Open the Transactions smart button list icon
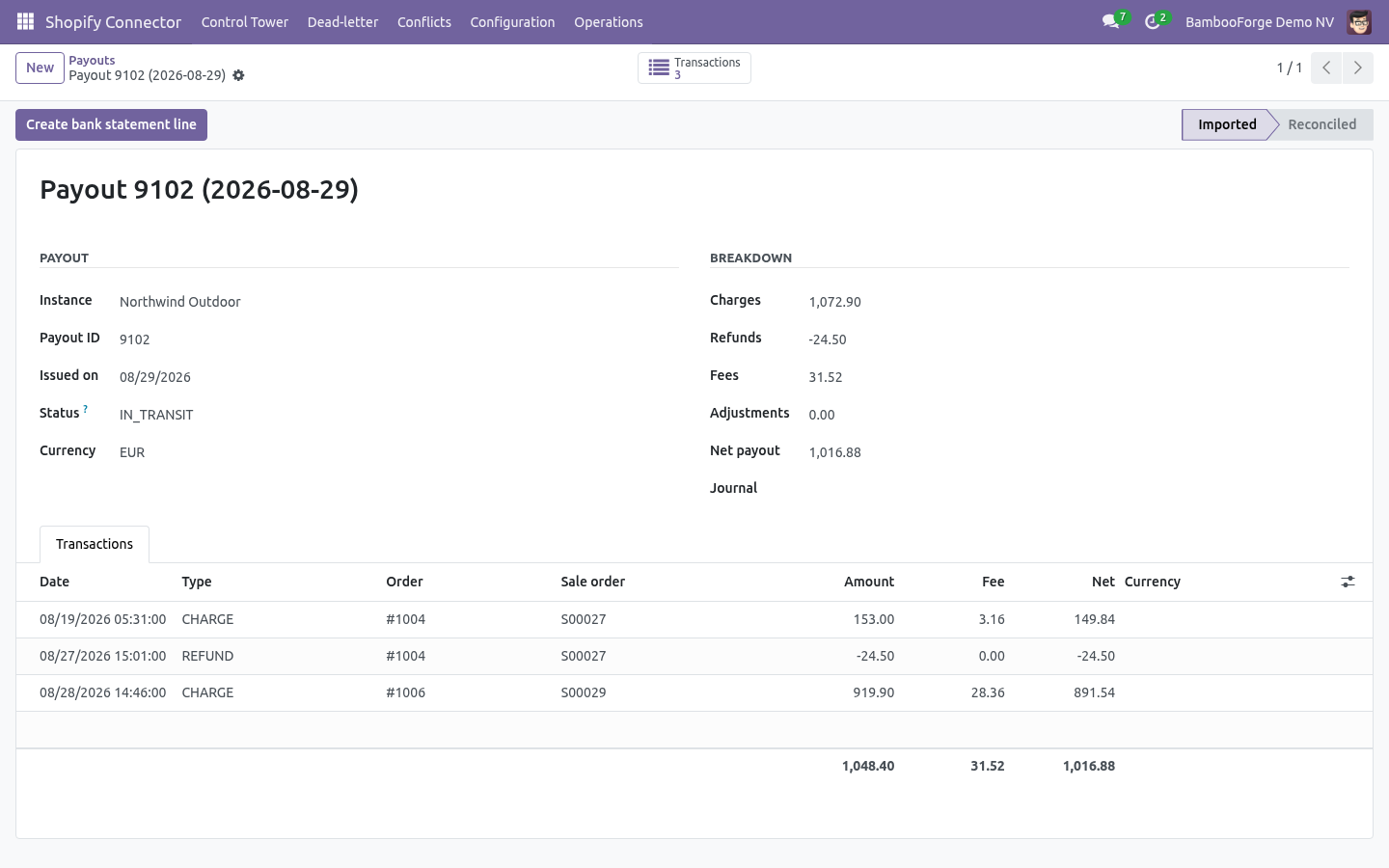Viewport: 1389px width, 868px height. tap(659, 68)
